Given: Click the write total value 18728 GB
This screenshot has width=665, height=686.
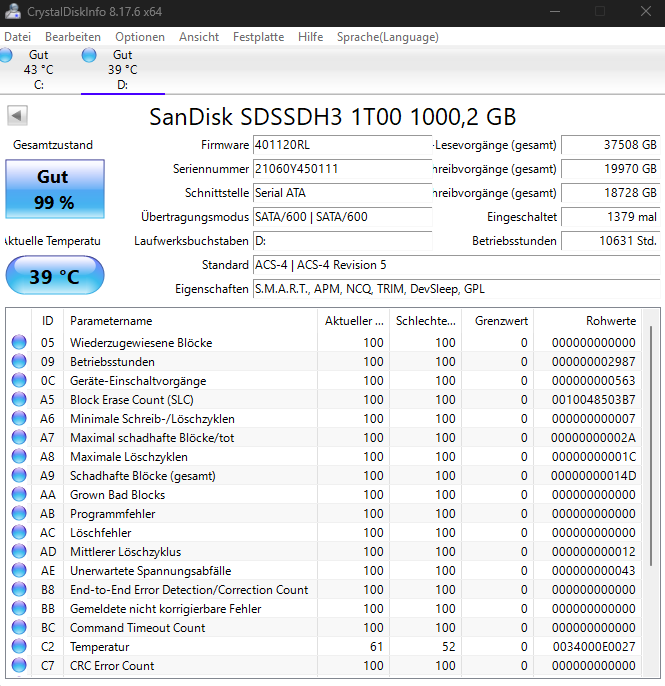Looking at the screenshot, I should coord(610,193).
